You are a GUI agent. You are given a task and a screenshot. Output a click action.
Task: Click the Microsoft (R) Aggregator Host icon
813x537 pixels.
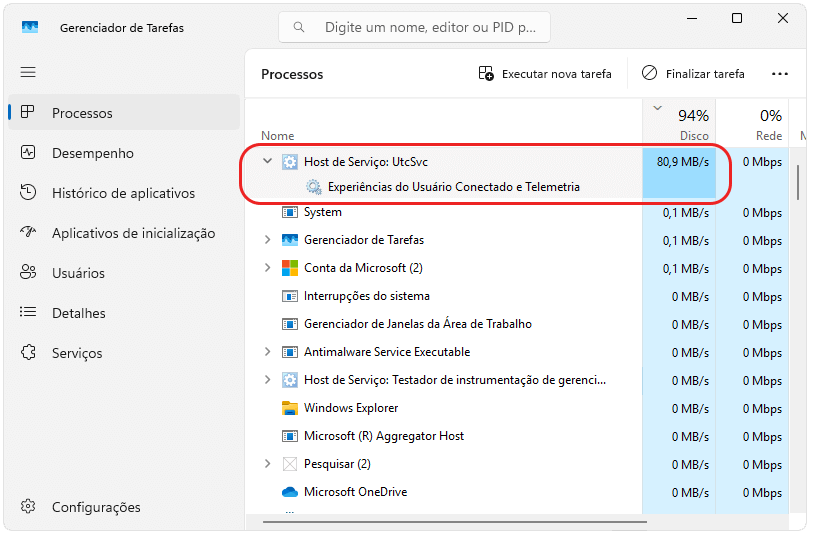click(290, 436)
